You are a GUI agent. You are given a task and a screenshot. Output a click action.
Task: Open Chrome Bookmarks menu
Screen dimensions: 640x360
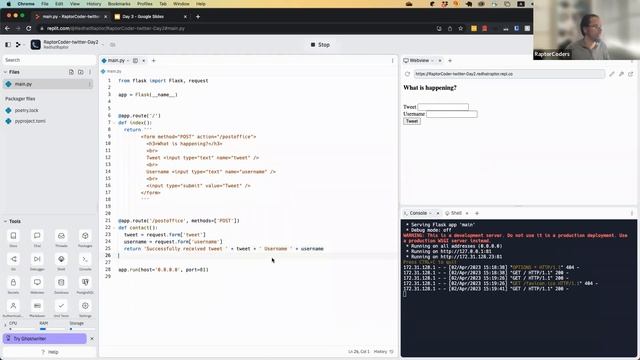[x=119, y=4]
